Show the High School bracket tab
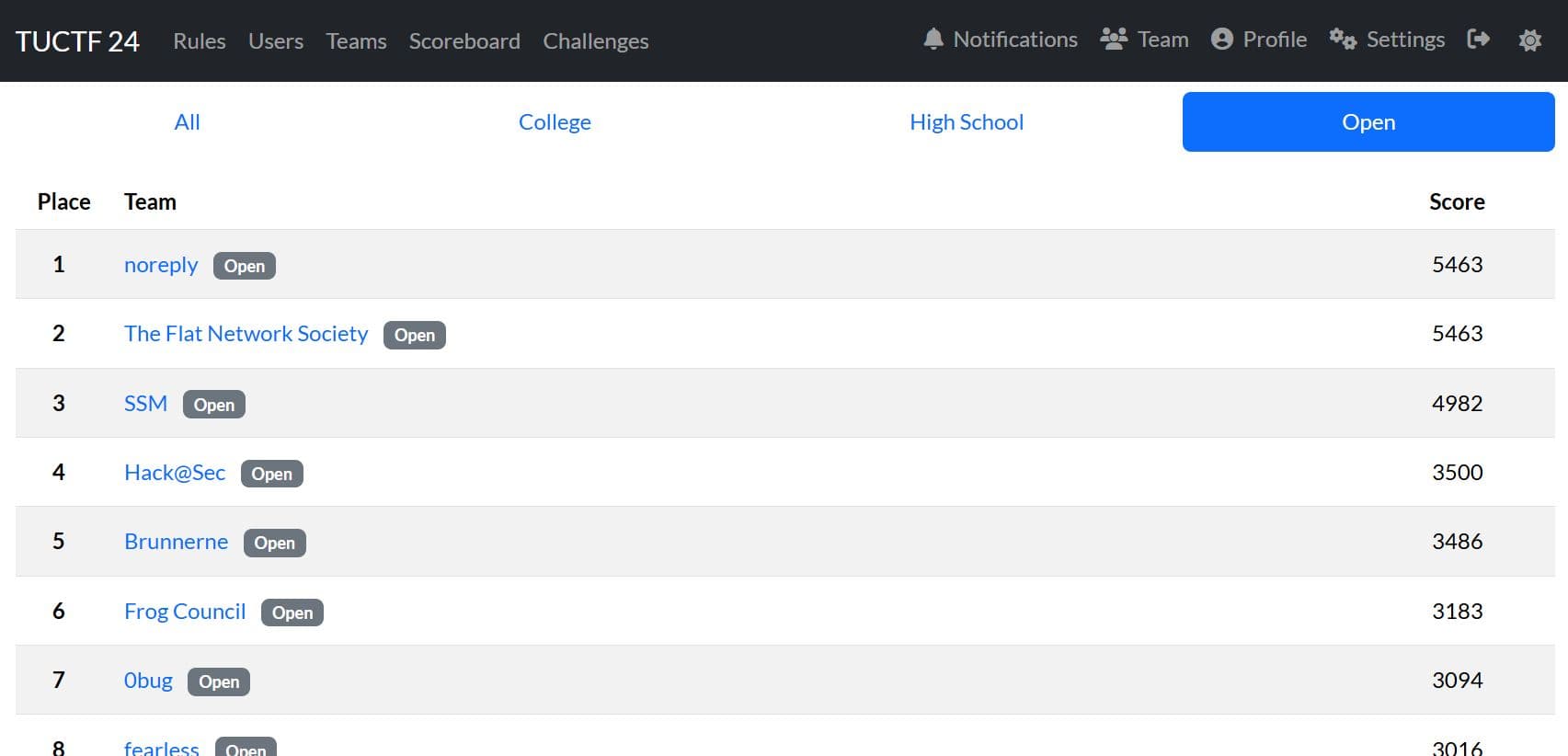Viewport: 1568px width, 756px height. 967,122
